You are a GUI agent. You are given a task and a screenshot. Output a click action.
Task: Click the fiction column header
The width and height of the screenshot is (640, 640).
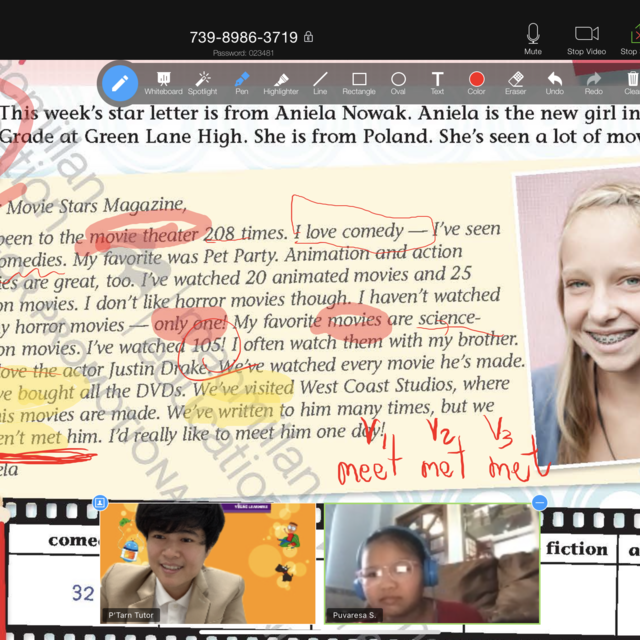577,549
